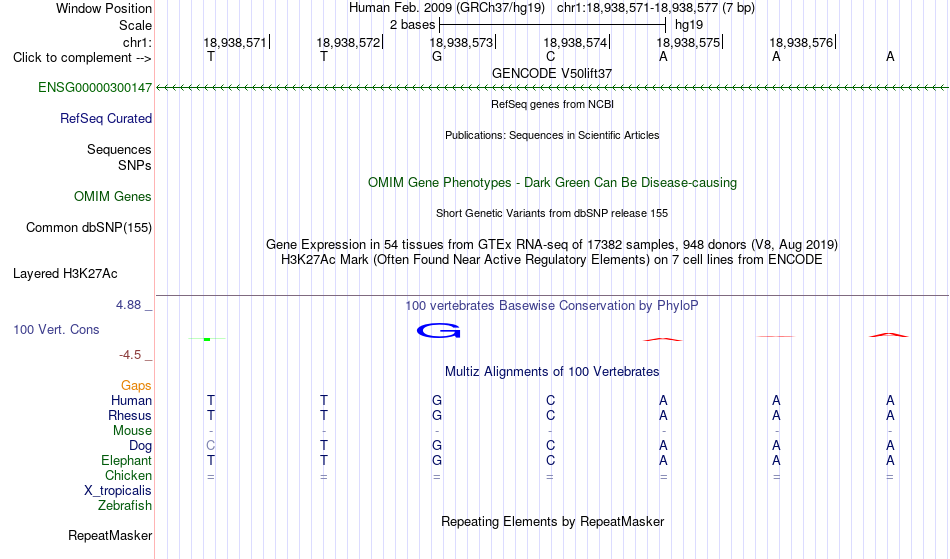The width and height of the screenshot is (950, 559).
Task: Click reference base G in the complement row
Action: click(x=437, y=57)
